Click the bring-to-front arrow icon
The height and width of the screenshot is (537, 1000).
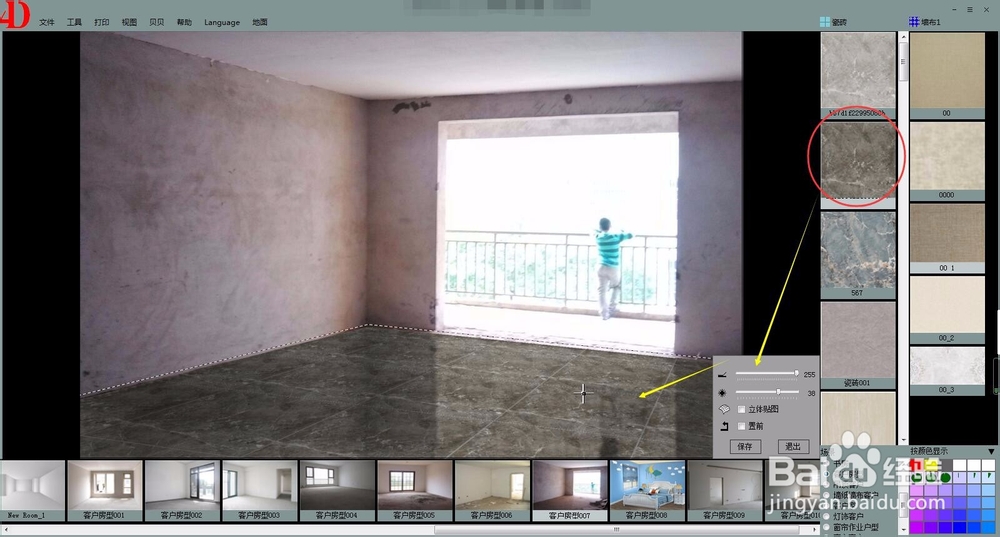tap(724, 426)
